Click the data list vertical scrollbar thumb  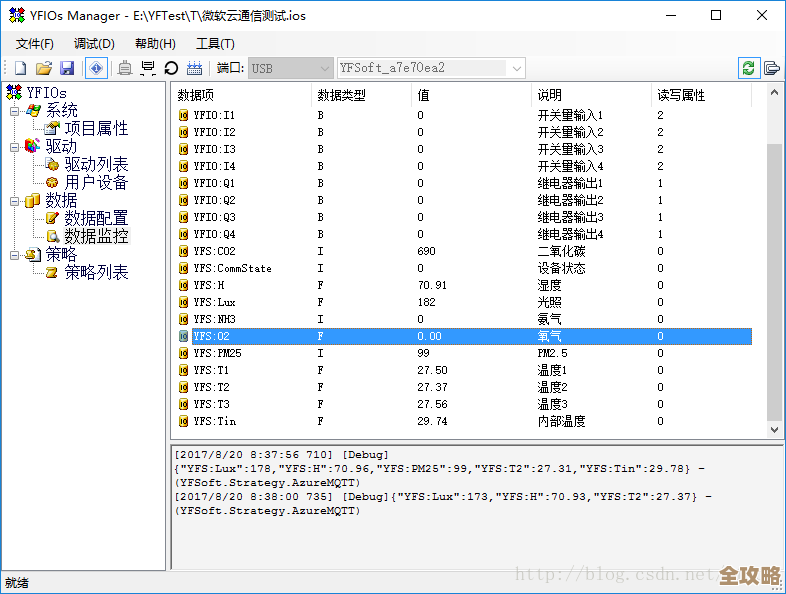774,282
